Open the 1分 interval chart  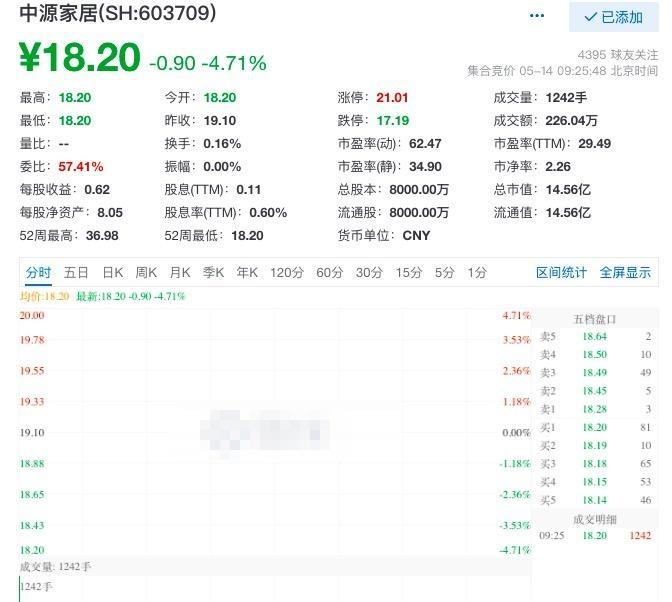477,273
